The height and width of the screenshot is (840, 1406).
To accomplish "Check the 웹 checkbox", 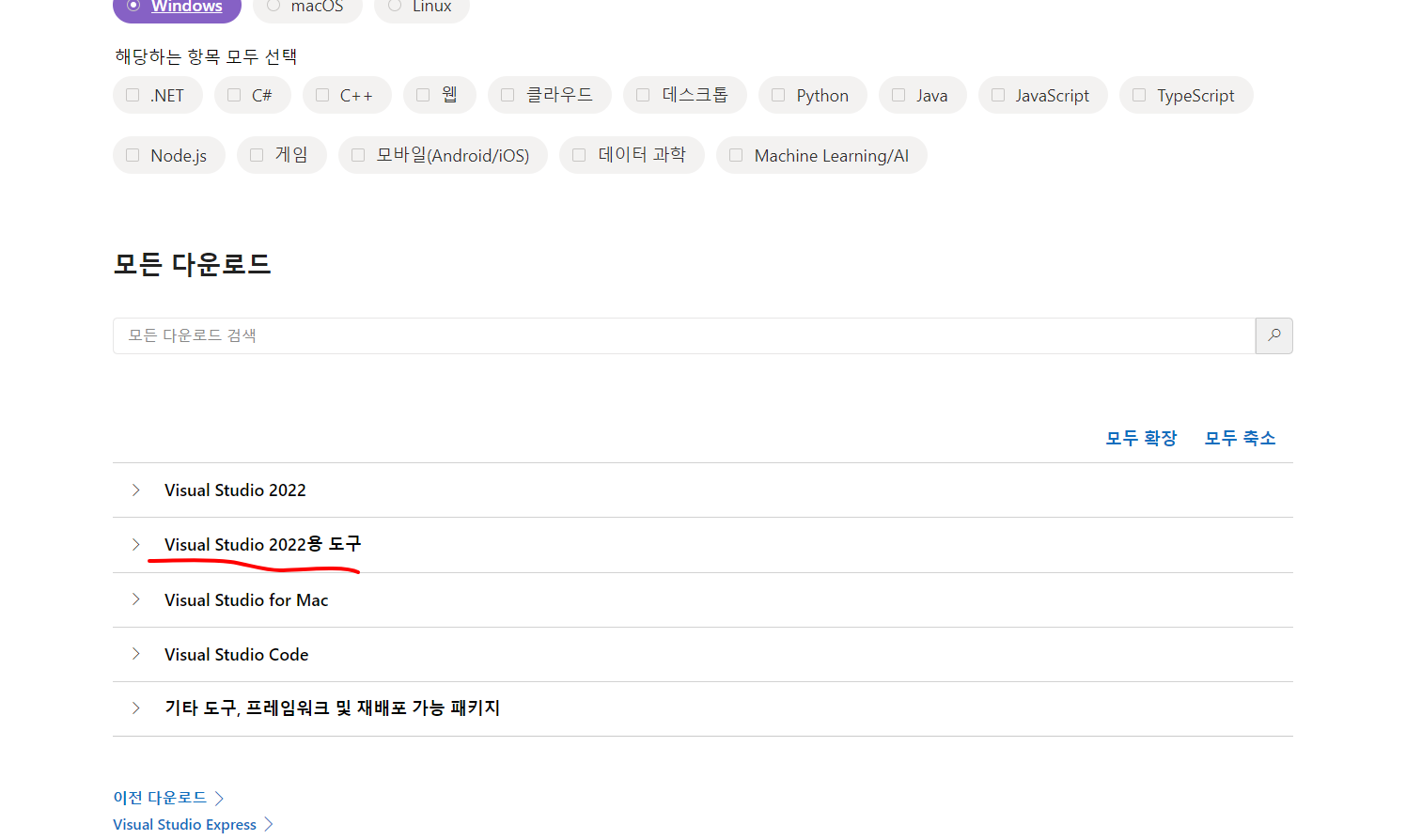I will [x=423, y=95].
